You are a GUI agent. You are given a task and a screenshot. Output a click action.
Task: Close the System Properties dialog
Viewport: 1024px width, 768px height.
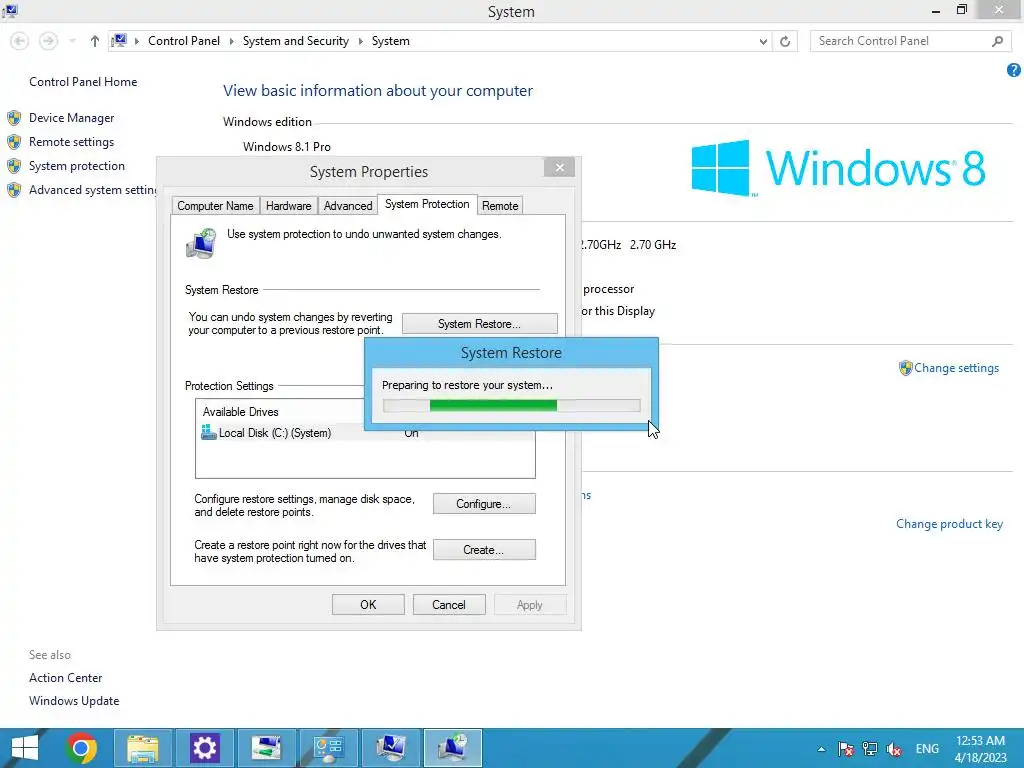(x=560, y=168)
